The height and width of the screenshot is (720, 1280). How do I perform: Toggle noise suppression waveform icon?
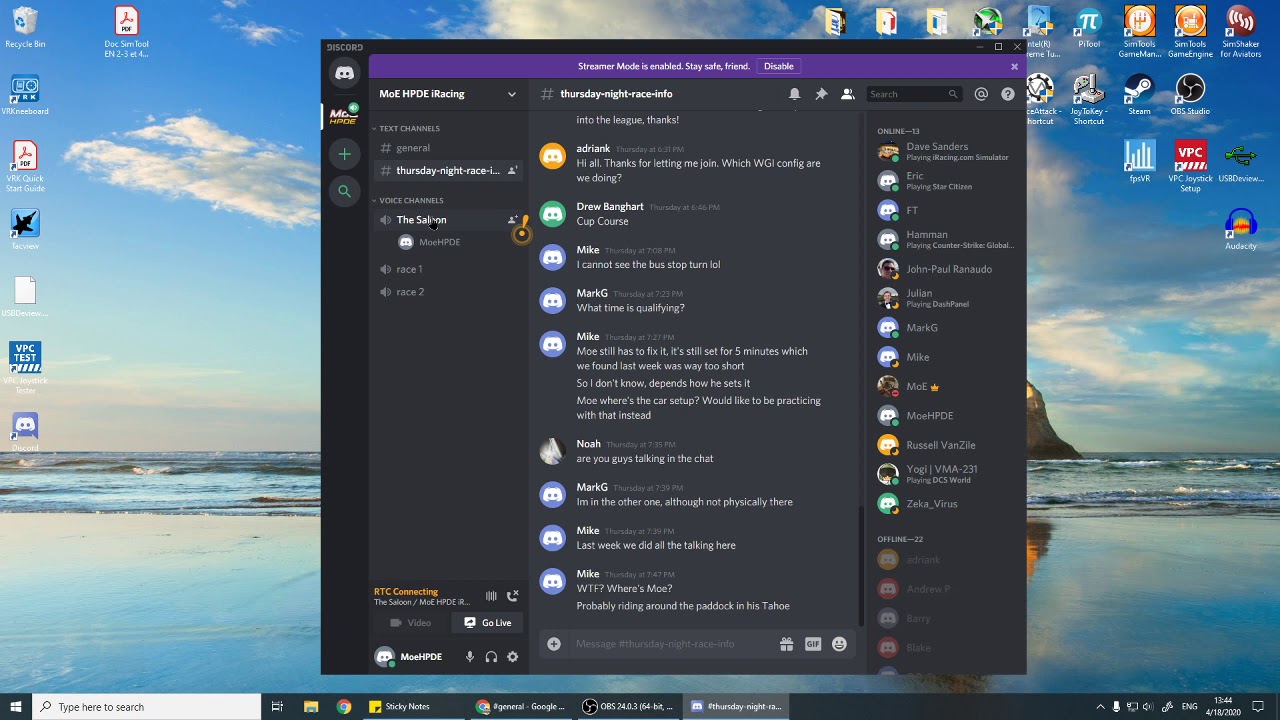pos(491,596)
